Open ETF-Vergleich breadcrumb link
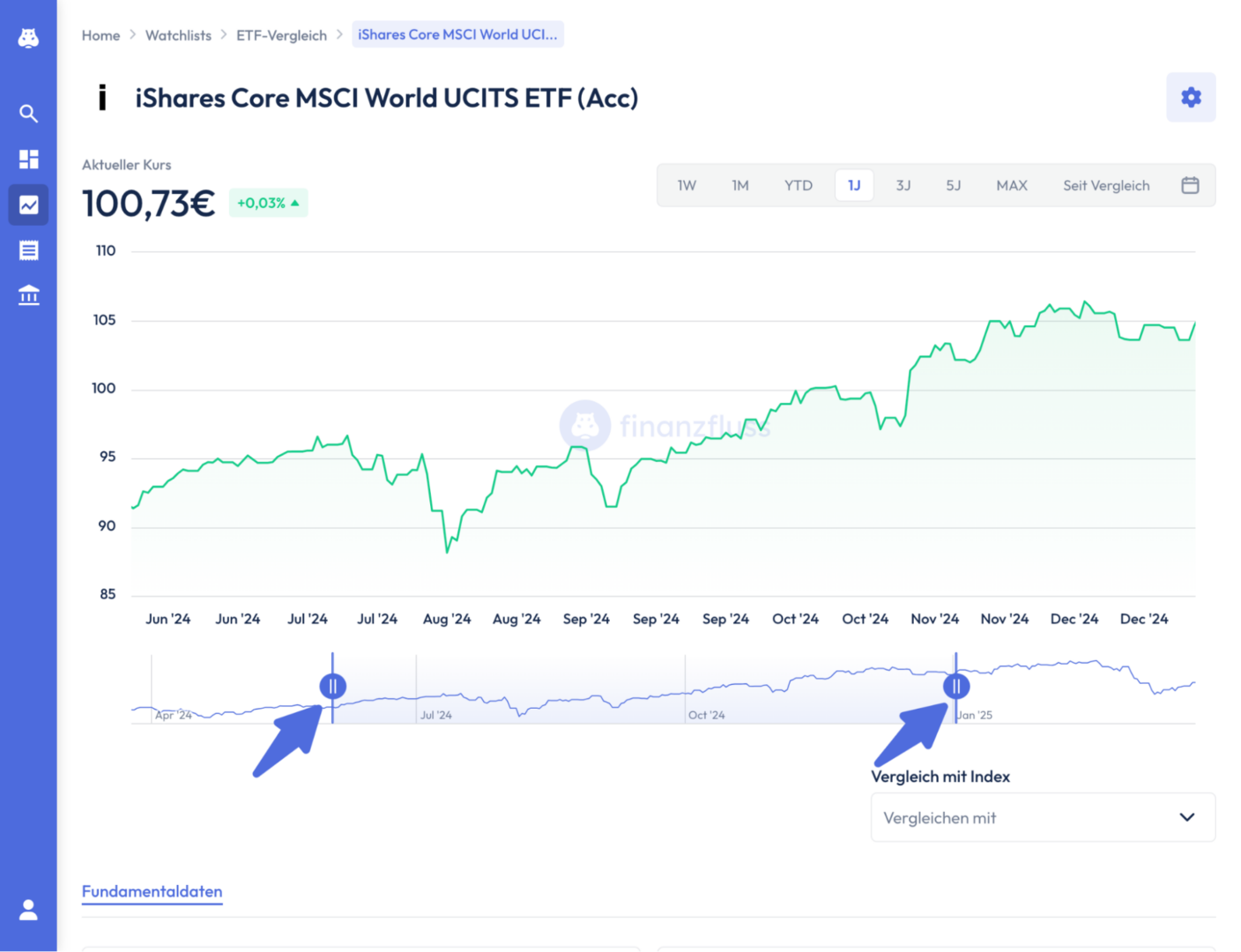Viewport: 1241px width, 952px height. click(281, 35)
